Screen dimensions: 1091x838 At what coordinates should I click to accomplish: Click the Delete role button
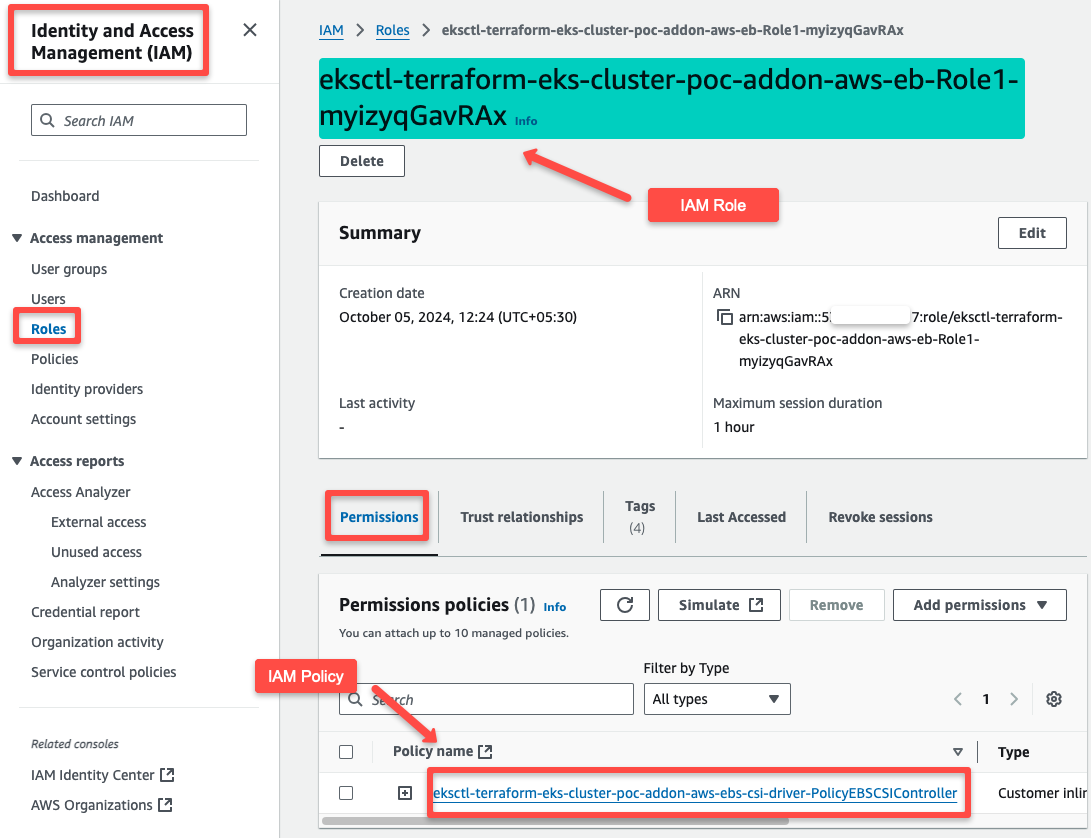pos(361,160)
